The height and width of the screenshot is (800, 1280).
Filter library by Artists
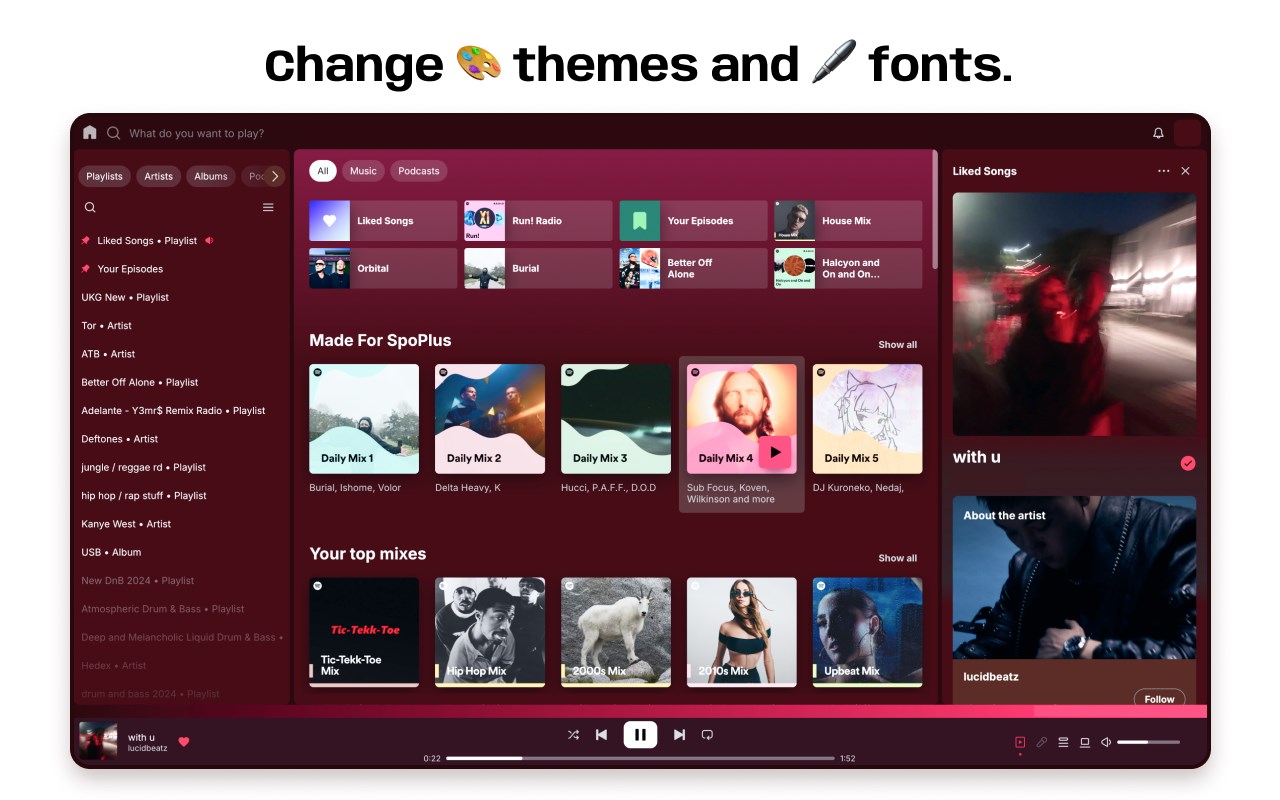(x=158, y=176)
